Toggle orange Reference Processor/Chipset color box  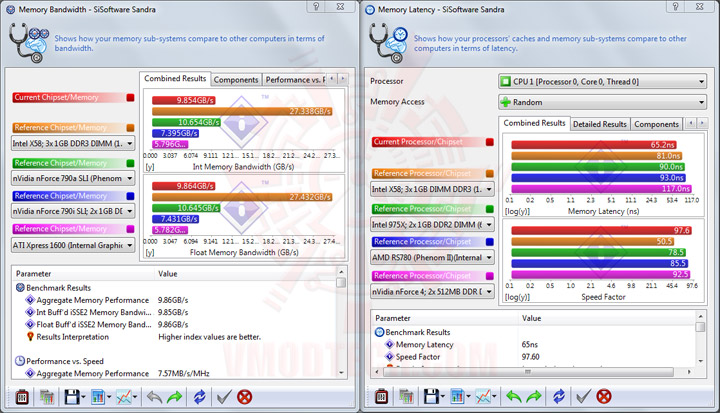click(490, 174)
